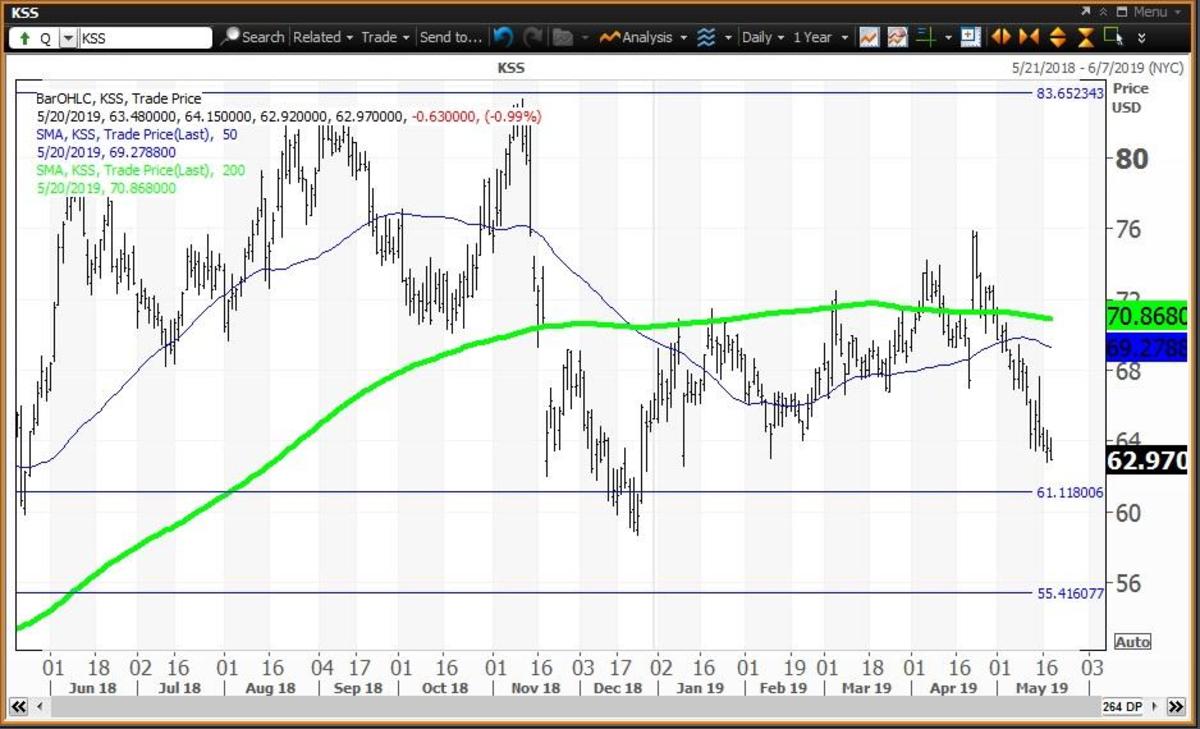Click the 80 price axis label

[x=1132, y=159]
